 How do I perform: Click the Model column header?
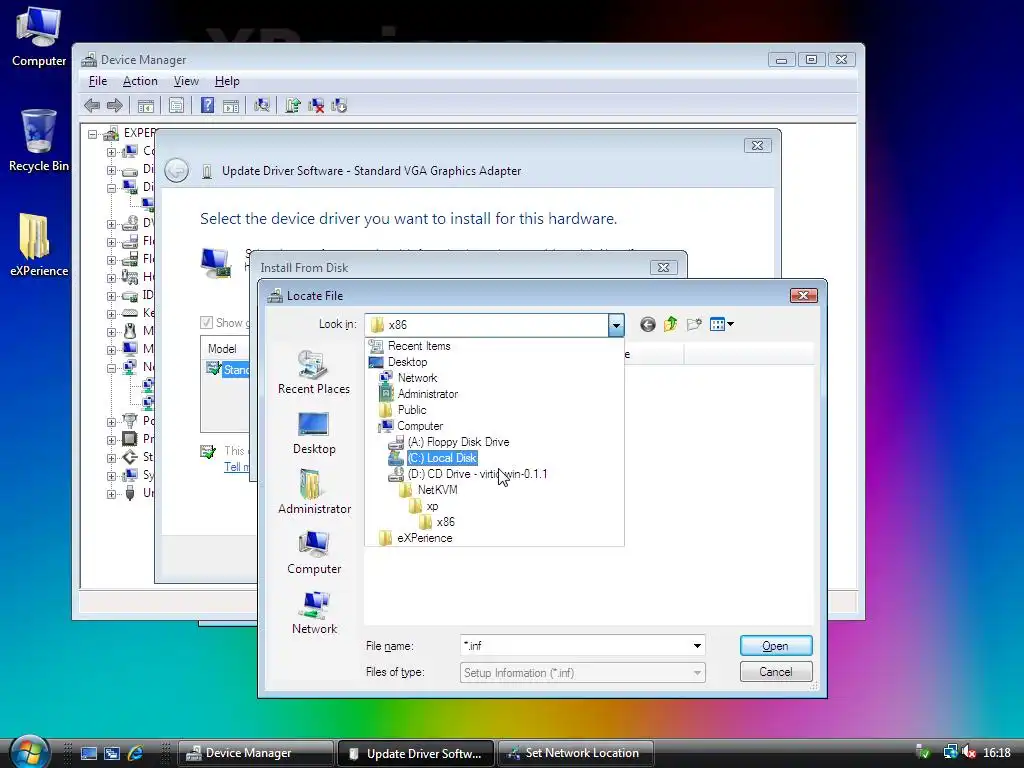222,349
